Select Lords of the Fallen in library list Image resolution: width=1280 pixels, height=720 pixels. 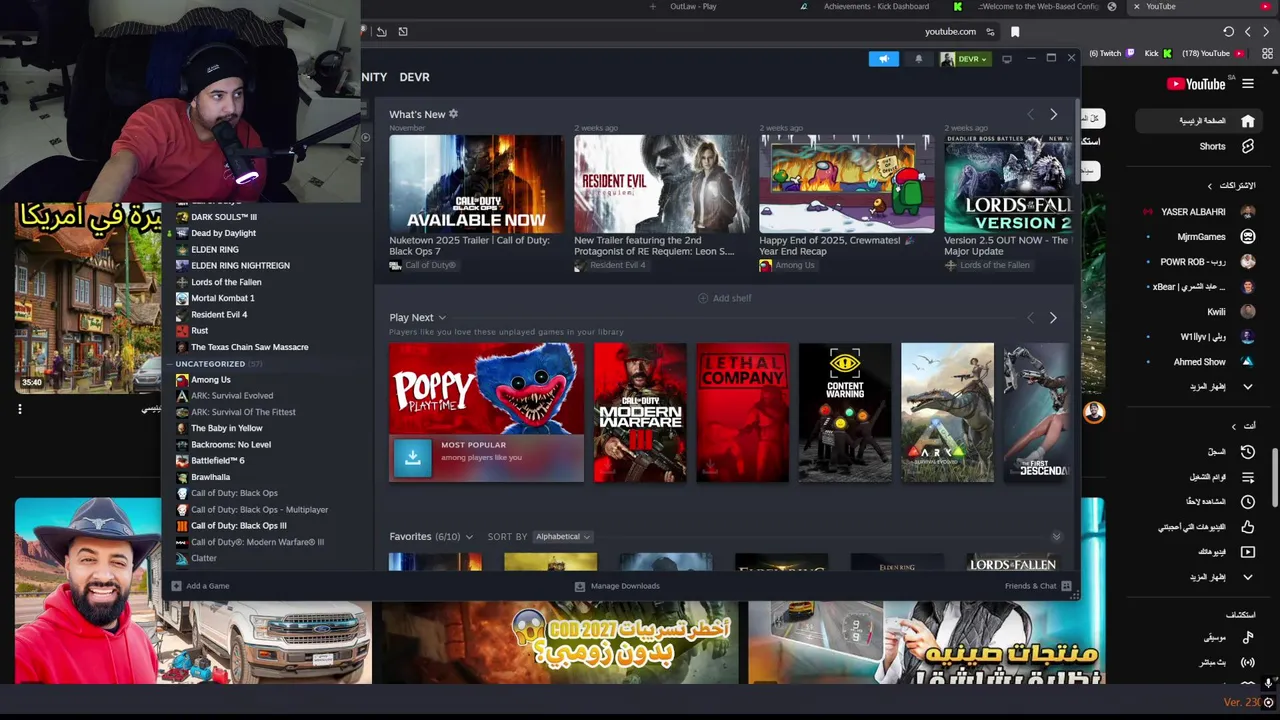226,282
